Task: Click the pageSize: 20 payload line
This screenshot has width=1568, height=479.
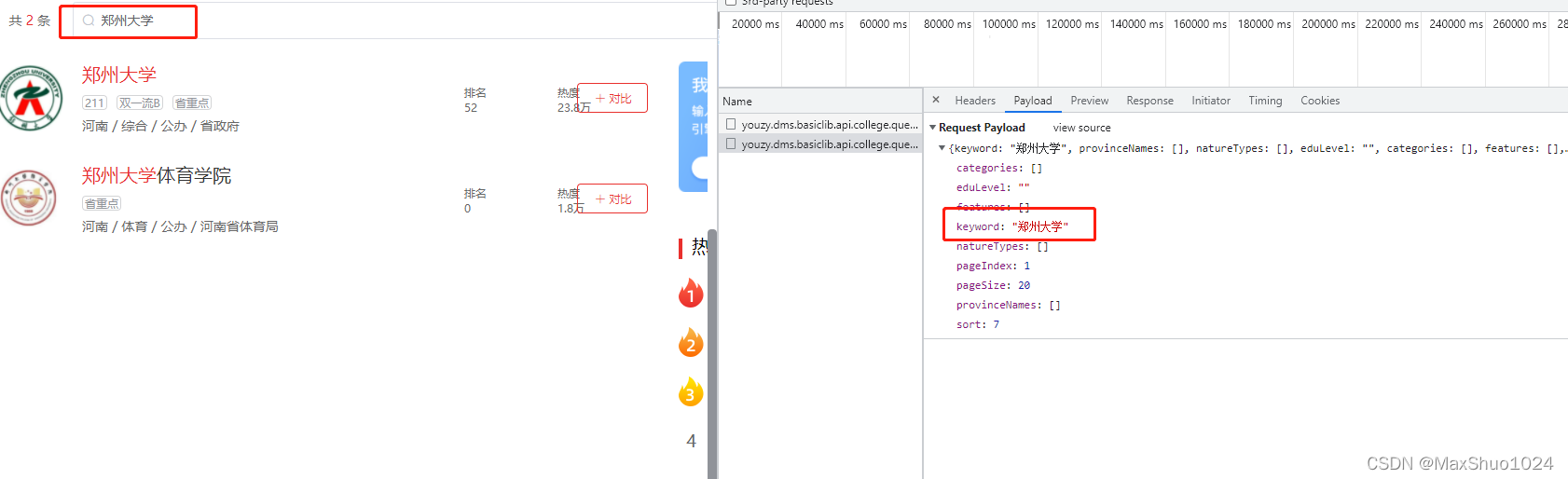Action: click(993, 285)
